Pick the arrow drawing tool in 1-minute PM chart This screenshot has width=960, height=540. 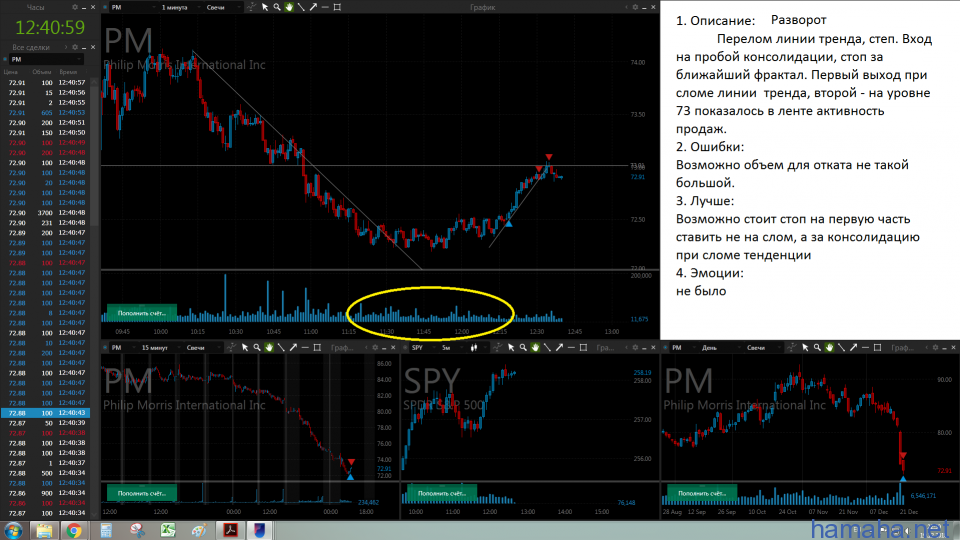tap(313, 7)
